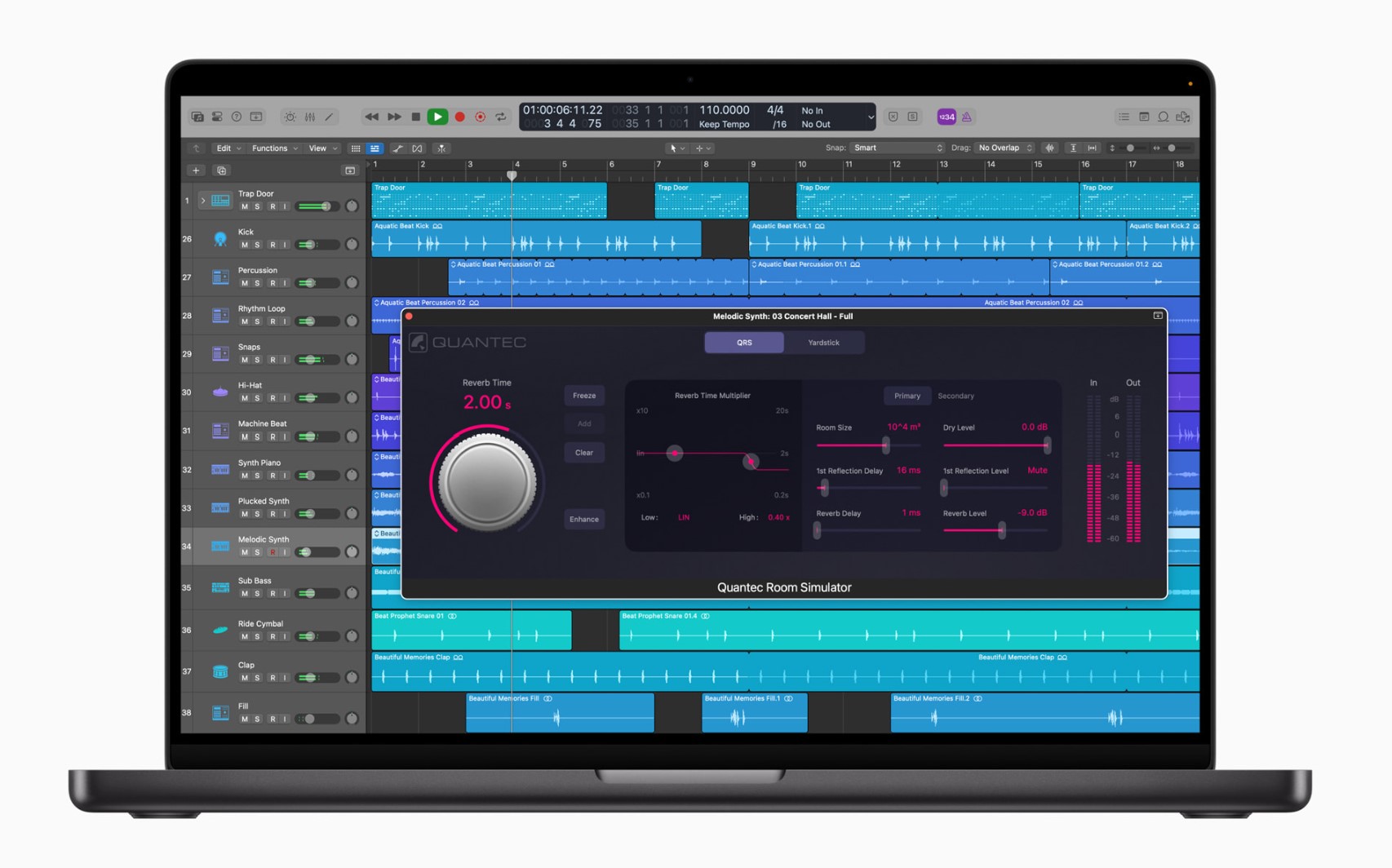Expand the LCD display mode chevron
Image resolution: width=1392 pixels, height=868 pixels.
point(870,117)
